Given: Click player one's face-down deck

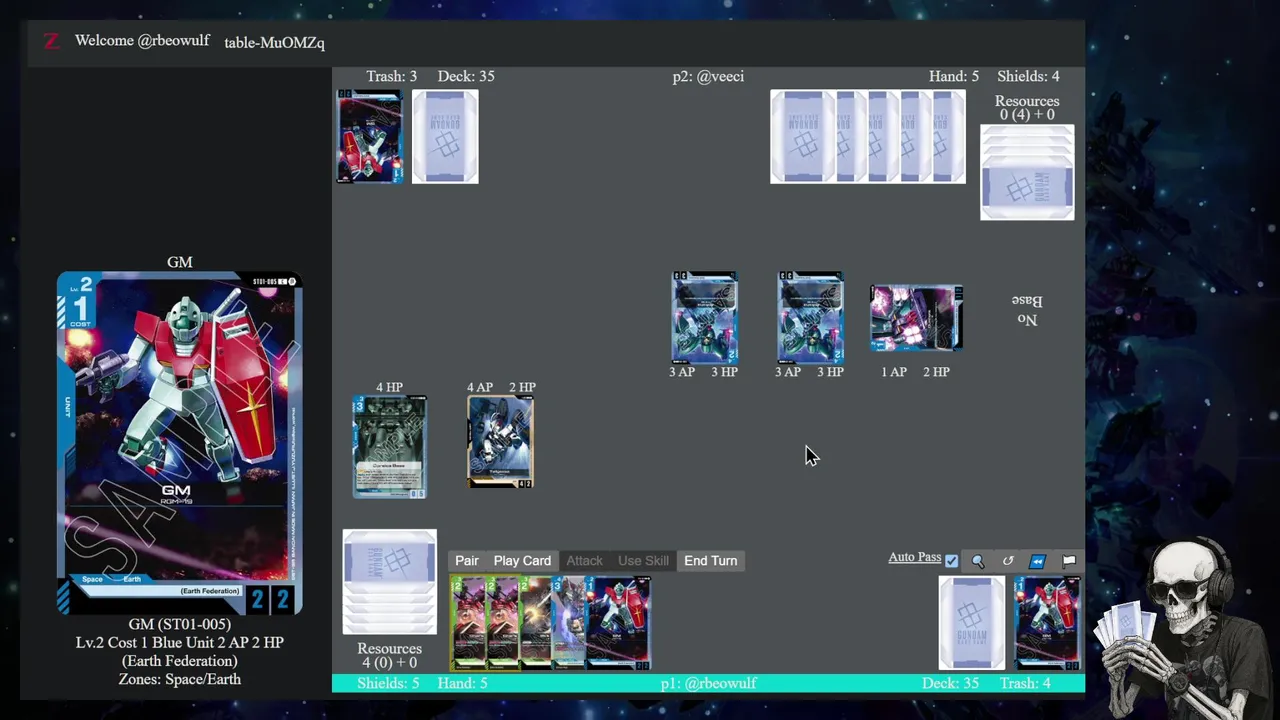Looking at the screenshot, I should click(x=972, y=622).
